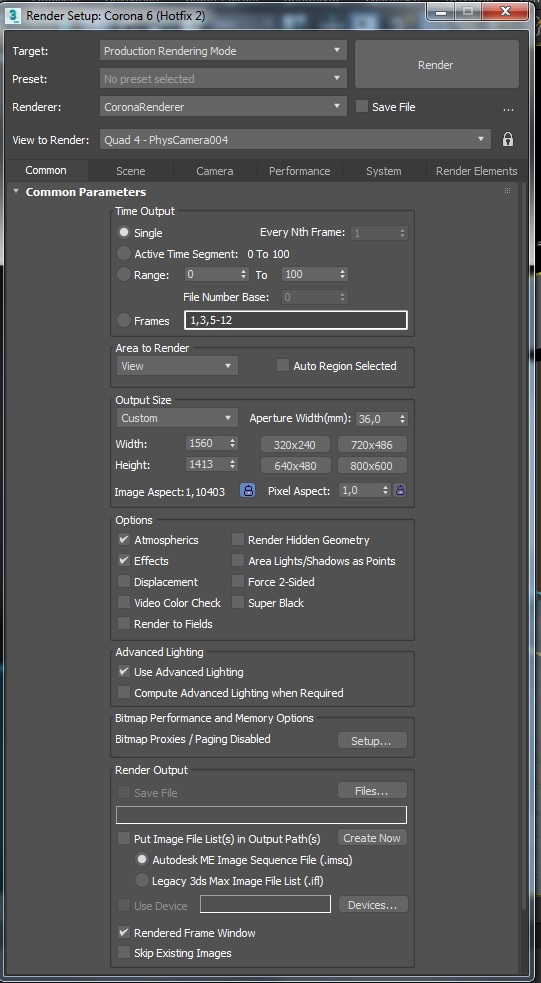541x983 pixels.
Task: Choose the 320x240 preset size
Action: click(296, 444)
